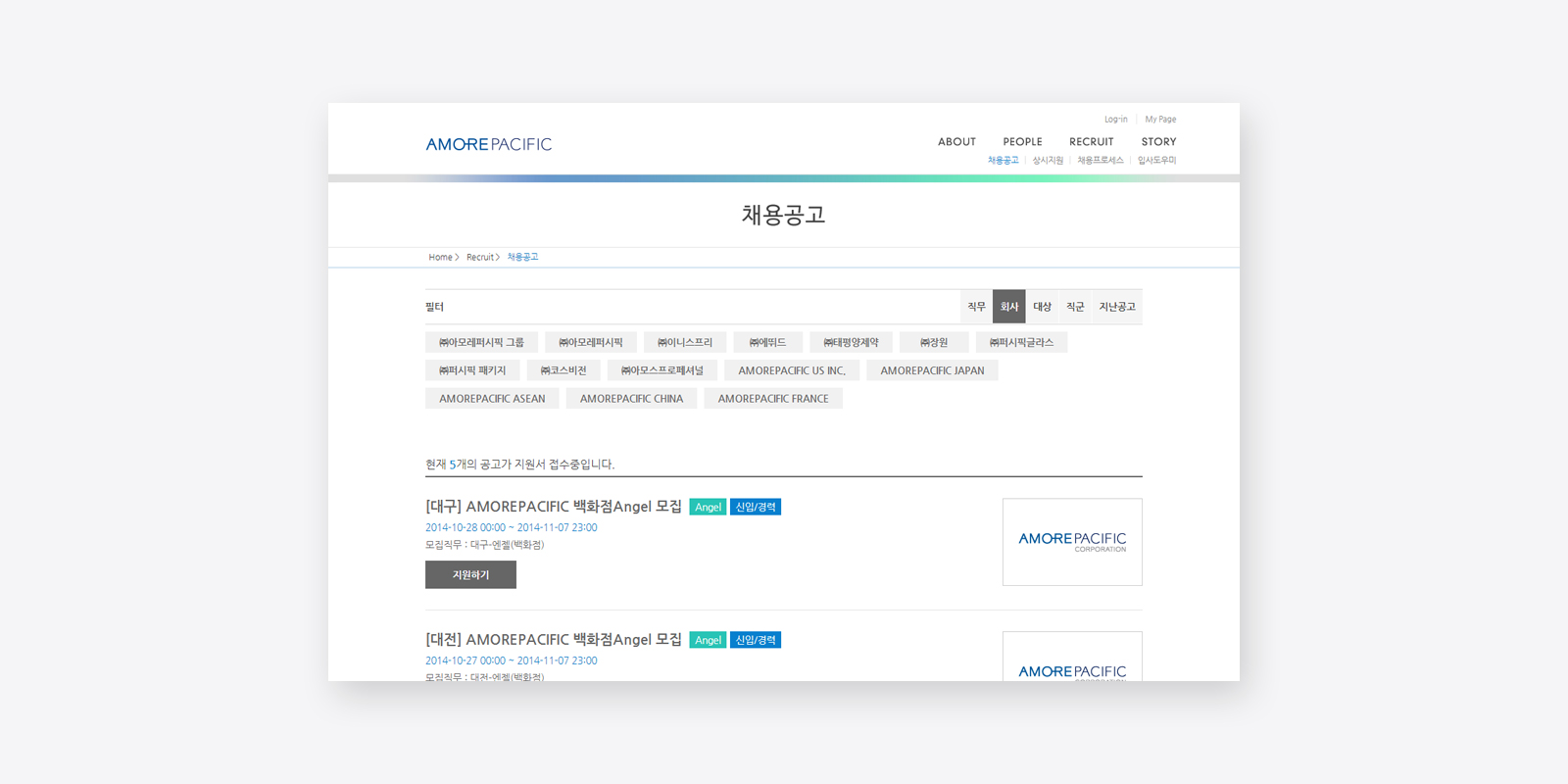Click the 지원하기 apply button
This screenshot has width=1568, height=784.
pos(470,574)
